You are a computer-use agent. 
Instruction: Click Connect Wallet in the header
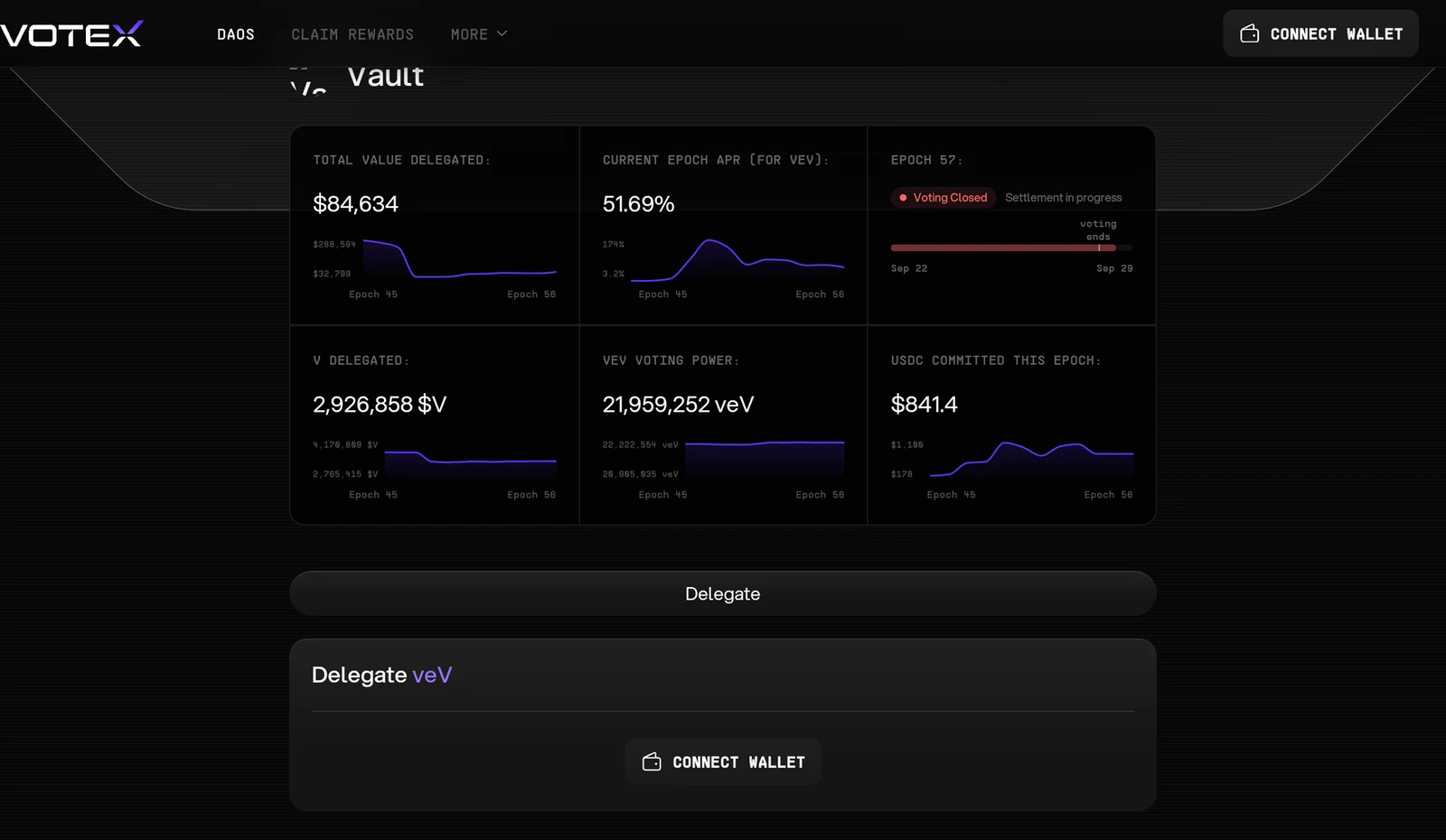1320,33
